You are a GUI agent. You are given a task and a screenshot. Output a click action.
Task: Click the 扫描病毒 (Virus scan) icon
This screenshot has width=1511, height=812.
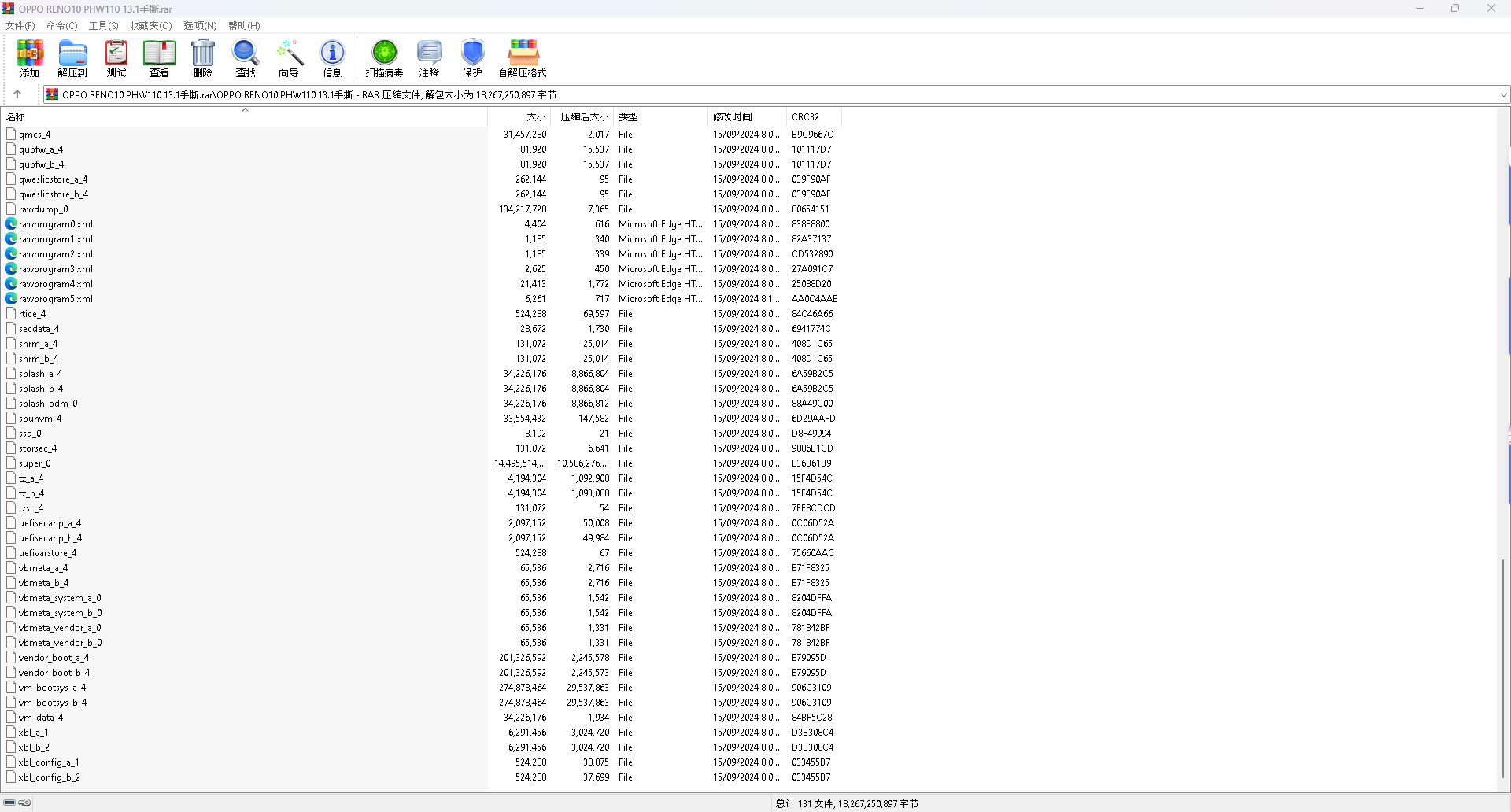(384, 58)
